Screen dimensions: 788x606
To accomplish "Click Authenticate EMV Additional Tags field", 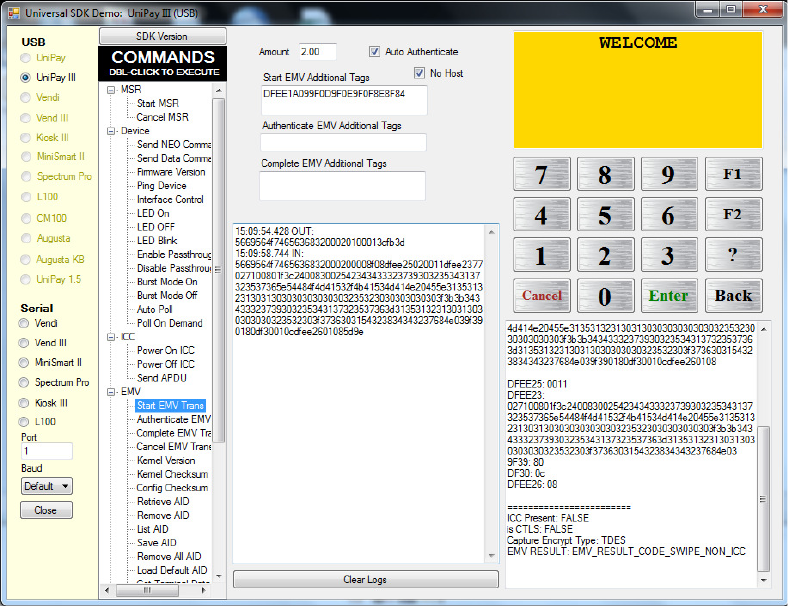I will point(343,142).
